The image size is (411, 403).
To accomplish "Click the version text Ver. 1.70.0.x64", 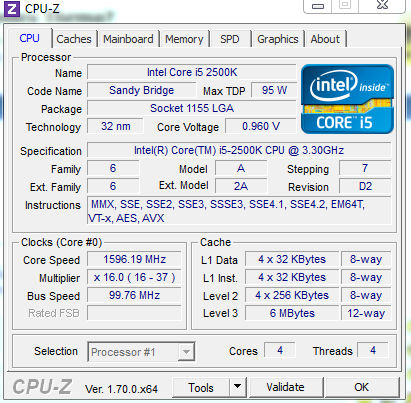I will pyautogui.click(x=121, y=389).
